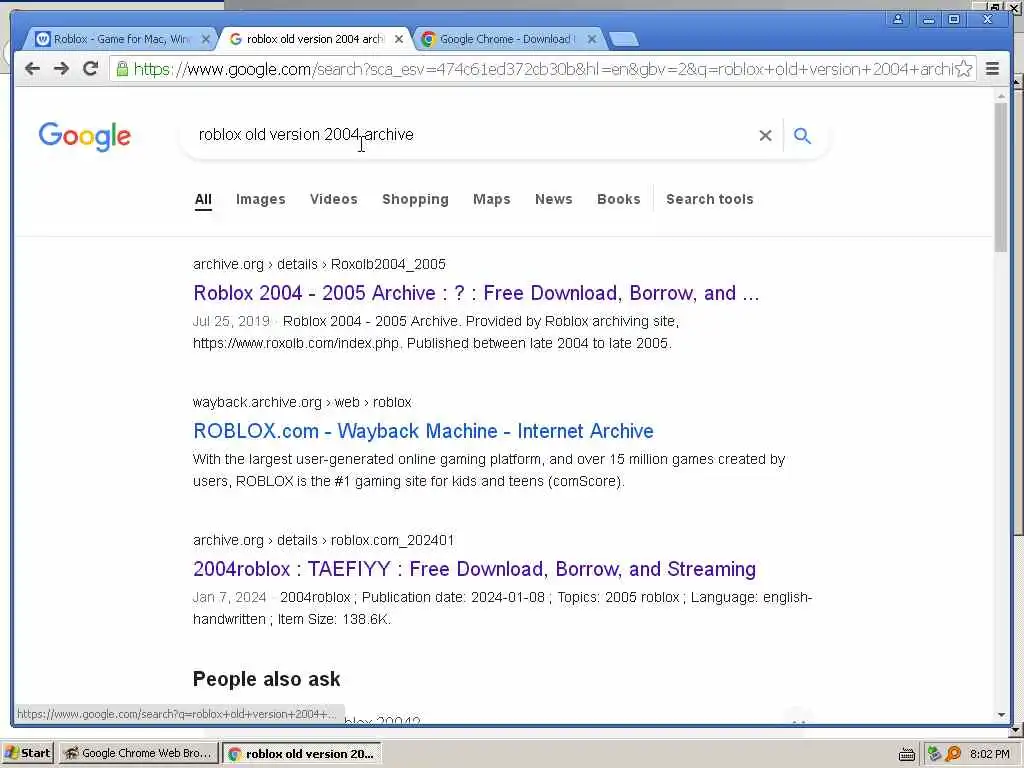1024x768 pixels.
Task: Switch to Shopping results
Action: coord(415,199)
